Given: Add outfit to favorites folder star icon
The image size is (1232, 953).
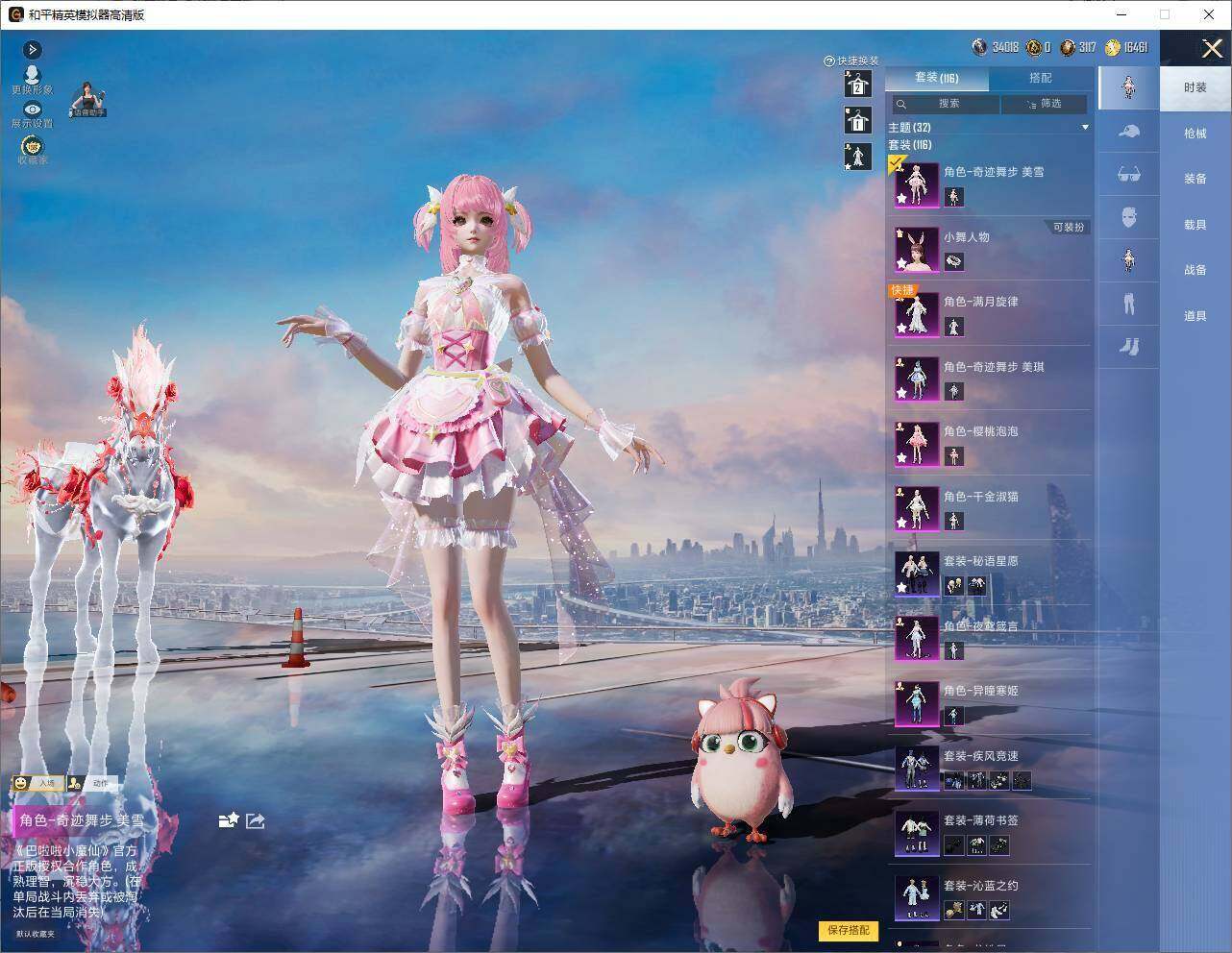Looking at the screenshot, I should (x=229, y=820).
